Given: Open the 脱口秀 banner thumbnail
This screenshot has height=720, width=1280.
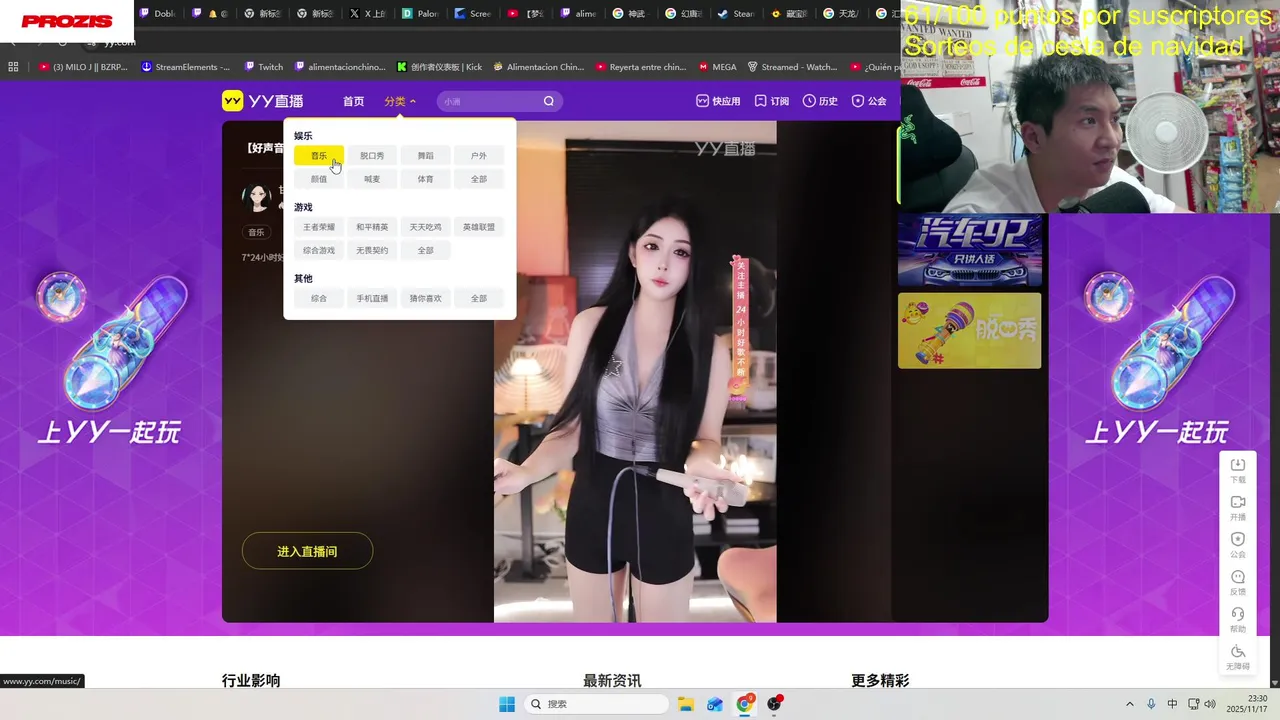Looking at the screenshot, I should (969, 330).
